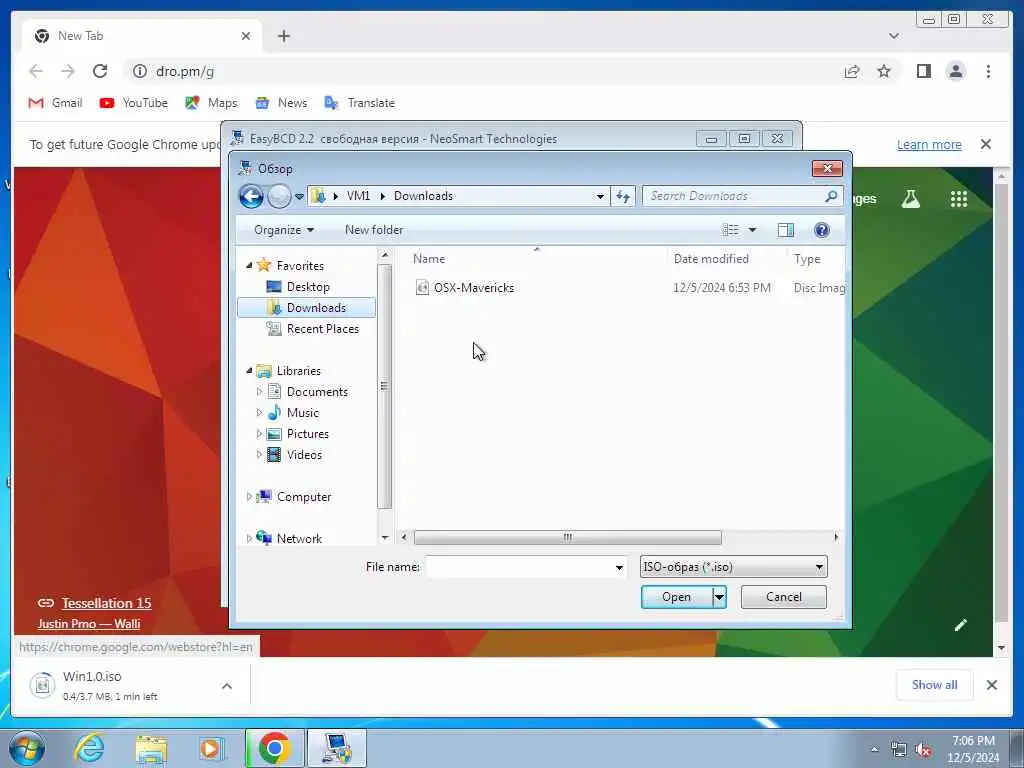Click the horizontal scrollbar in file list
The image size is (1024, 768).
(x=568, y=537)
